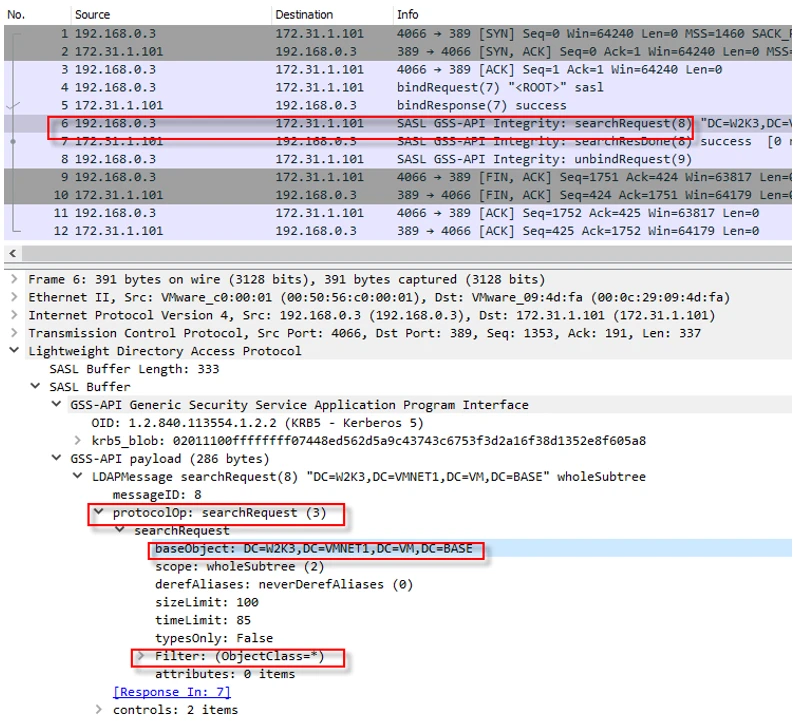This screenshot has height=728, width=795.
Task: Expand the Ethernet II layer
Action: pos(13,298)
